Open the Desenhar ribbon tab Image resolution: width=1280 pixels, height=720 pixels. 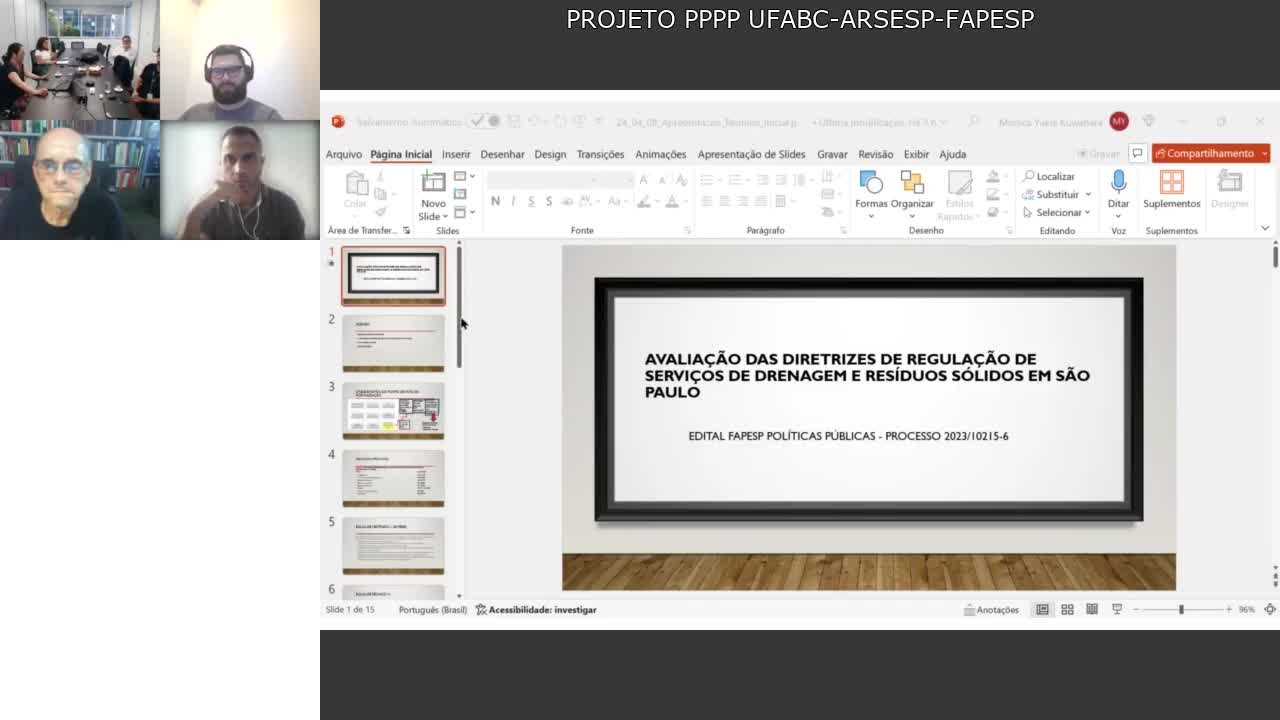click(502, 154)
